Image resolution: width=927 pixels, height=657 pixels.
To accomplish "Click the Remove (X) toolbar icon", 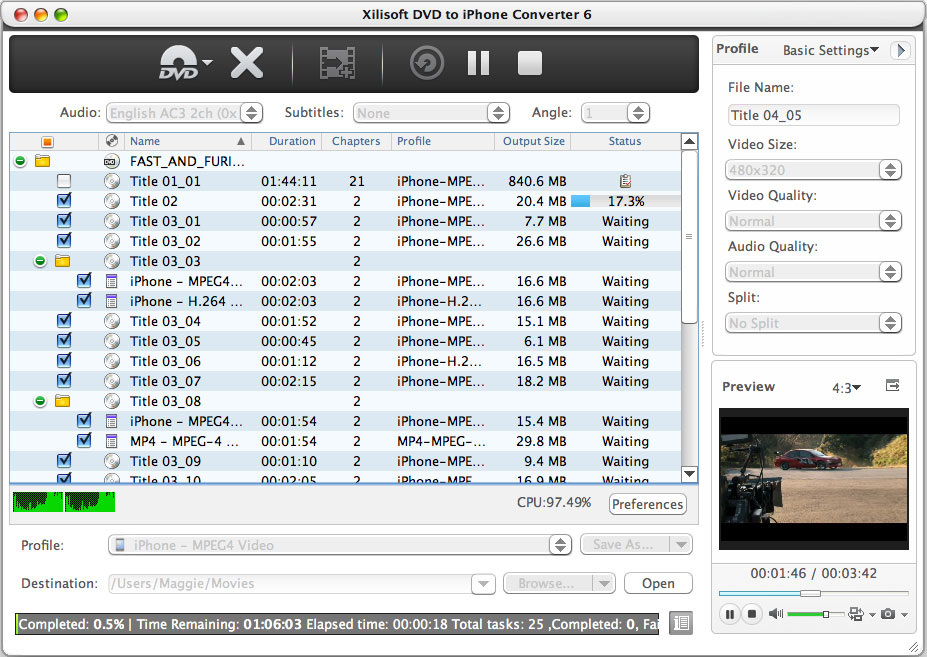I will pos(247,63).
